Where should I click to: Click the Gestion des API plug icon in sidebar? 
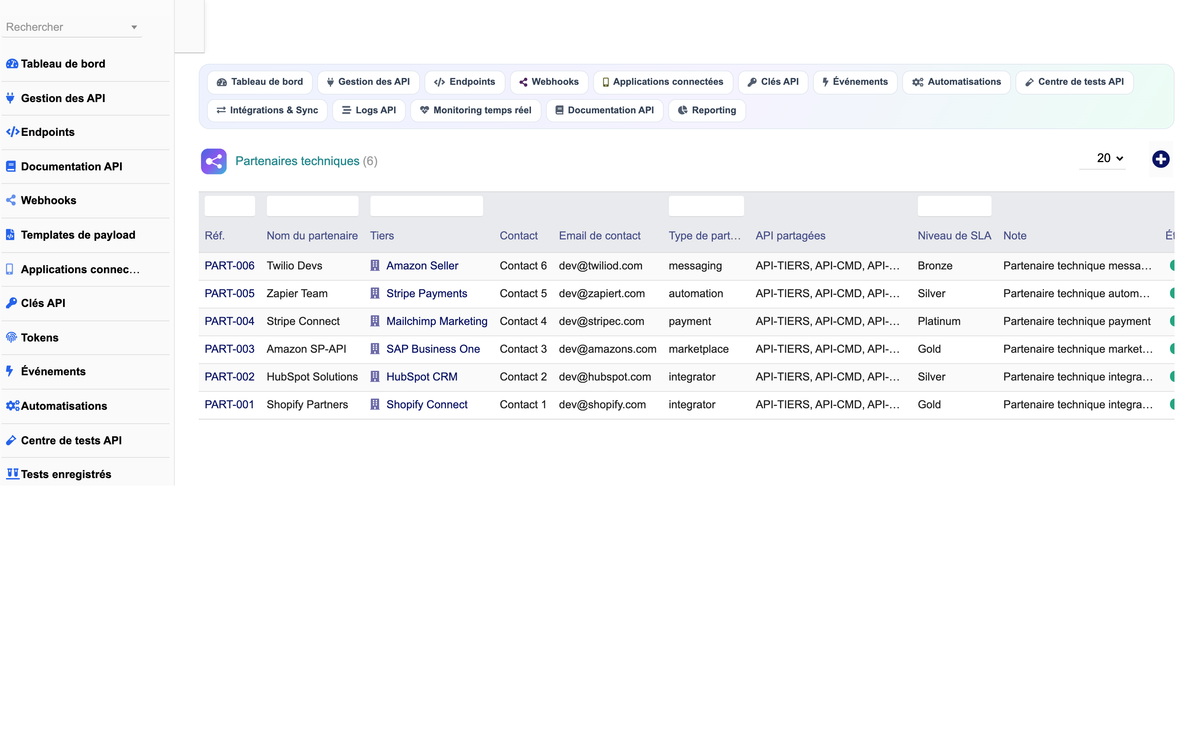point(11,98)
